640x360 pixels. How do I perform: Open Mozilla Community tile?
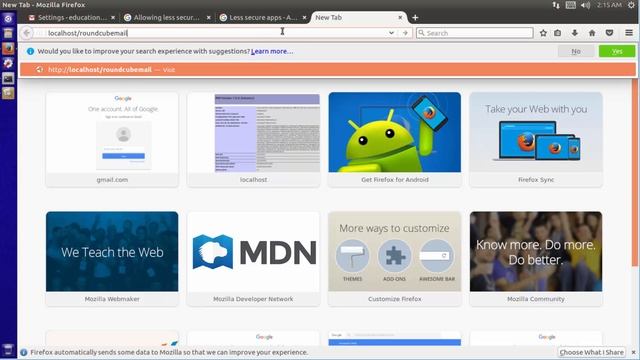click(536, 258)
